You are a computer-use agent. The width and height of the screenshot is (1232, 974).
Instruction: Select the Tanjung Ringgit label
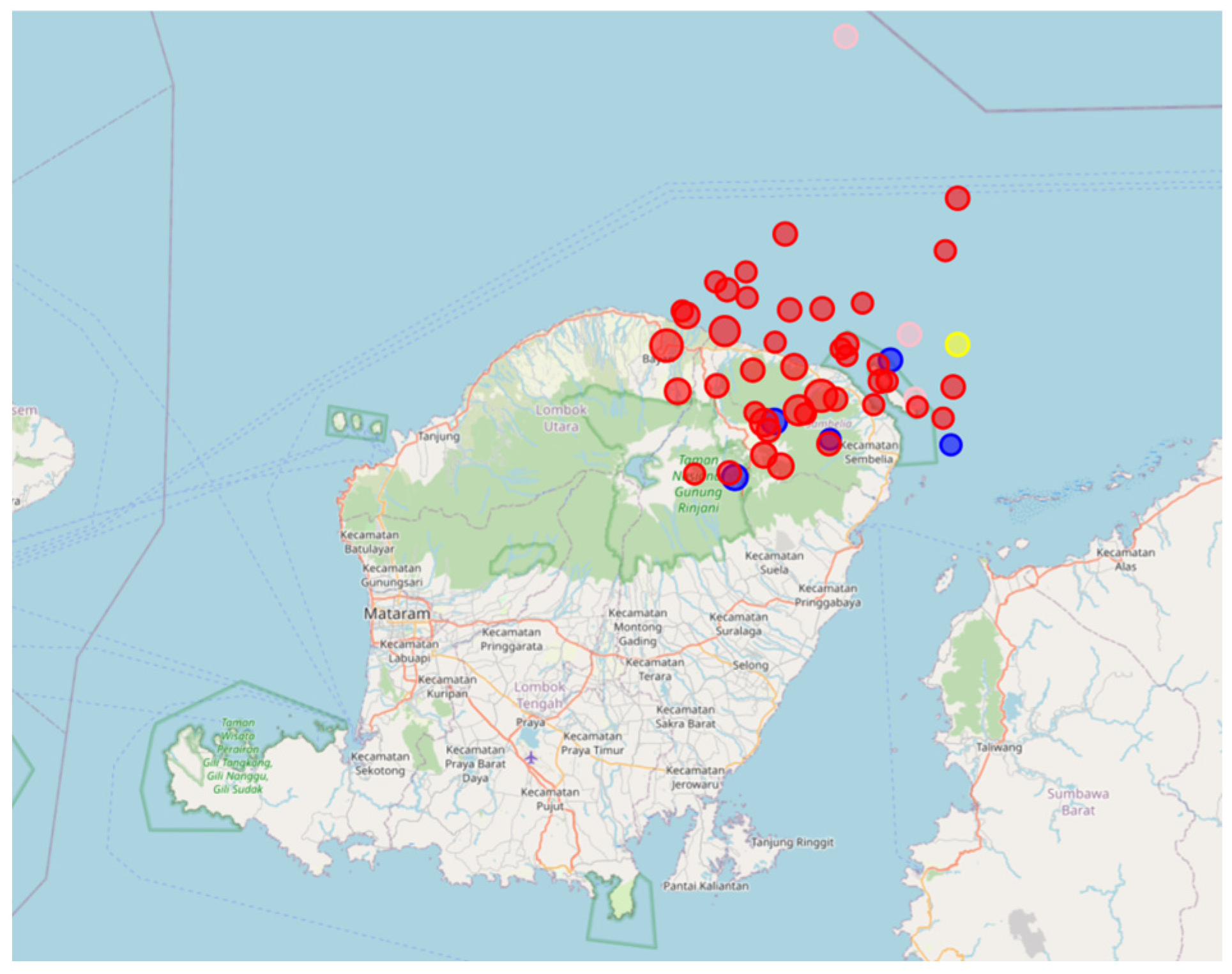pyautogui.click(x=792, y=842)
